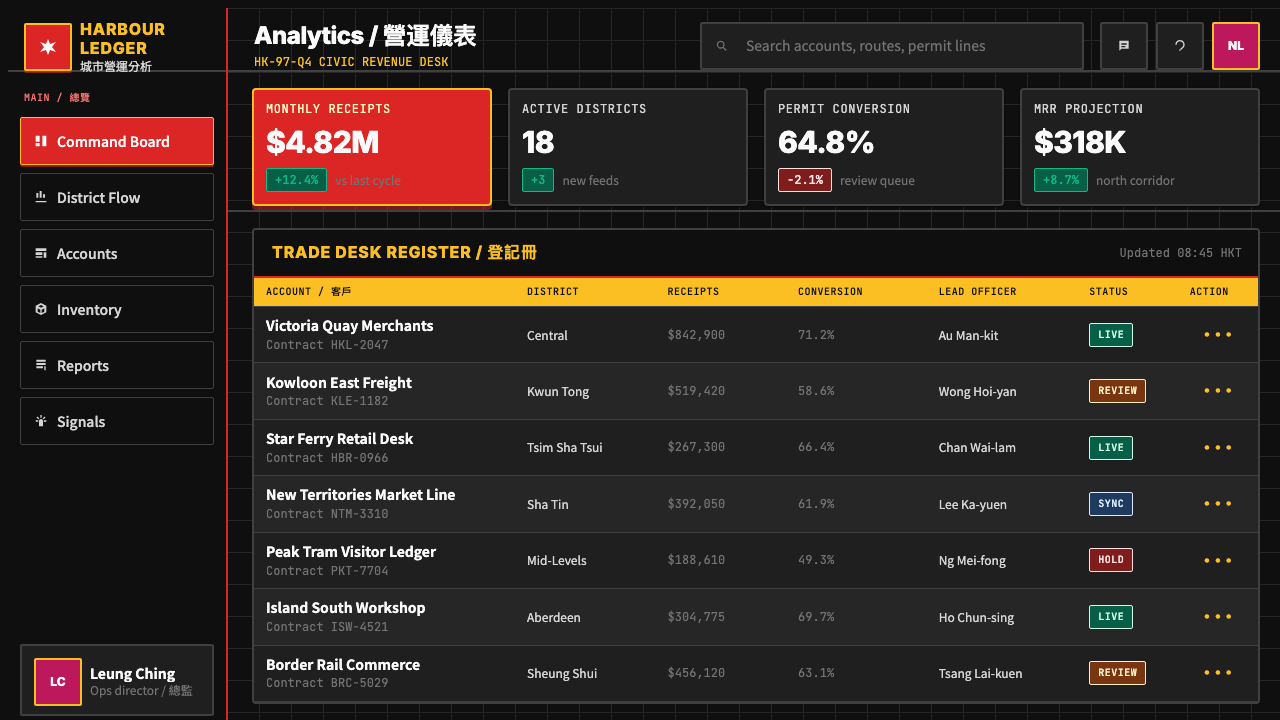This screenshot has height=720, width=1280.
Task: Click the +3 new feeds badge
Action: click(538, 180)
